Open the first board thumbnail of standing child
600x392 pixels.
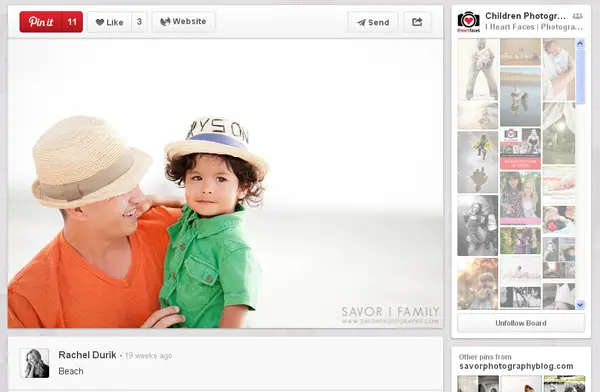[478, 69]
